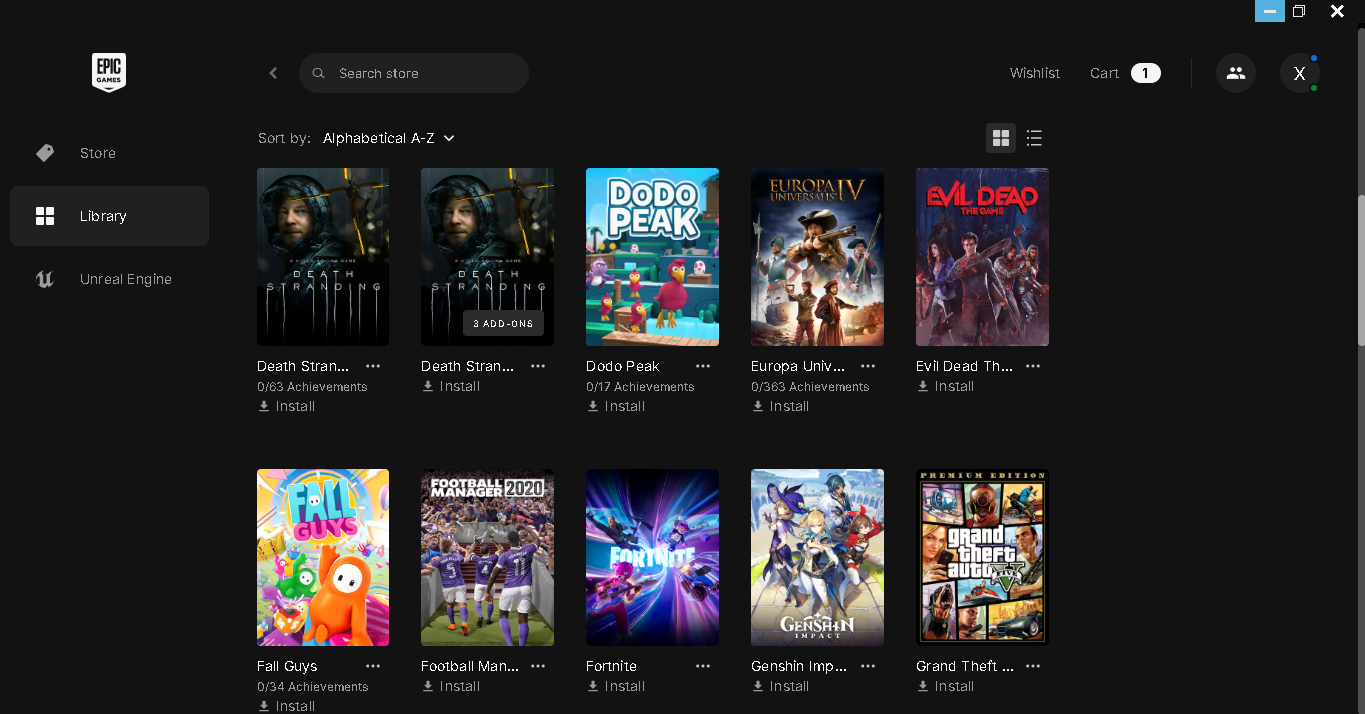Click the 0/34 Achievements text under Fall Guys
The width and height of the screenshot is (1365, 714).
pos(313,687)
